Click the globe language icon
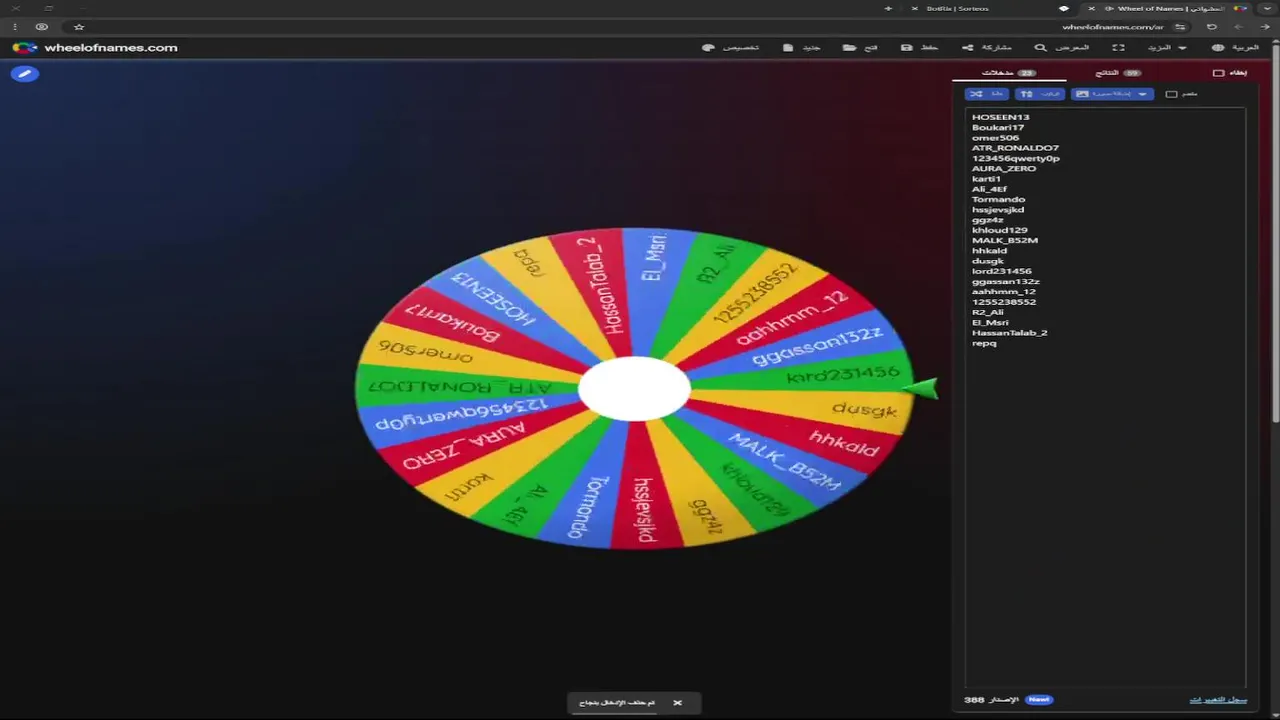Viewport: 1280px width, 720px height. (x=1218, y=47)
